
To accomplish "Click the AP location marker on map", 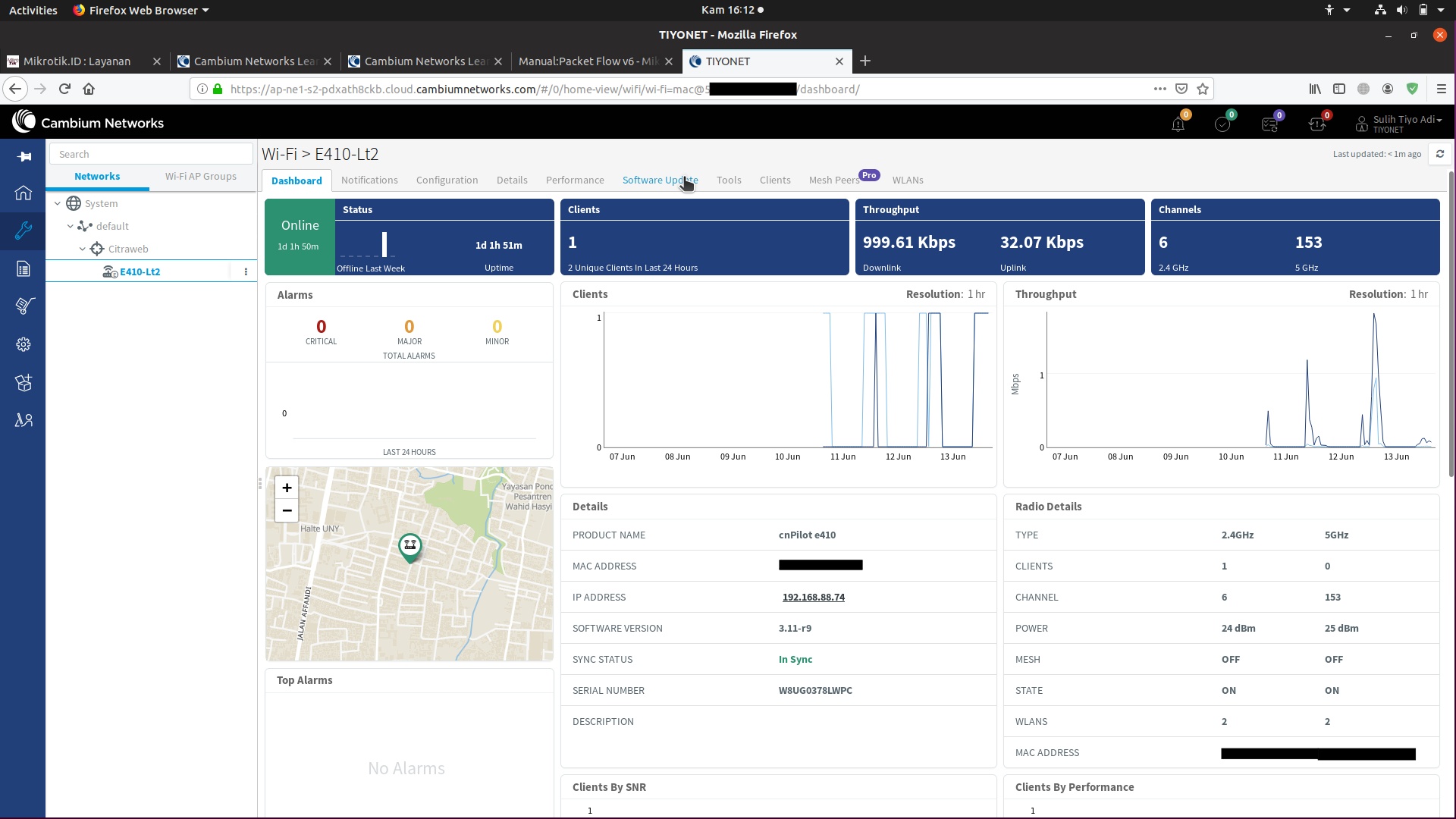I will click(x=410, y=547).
